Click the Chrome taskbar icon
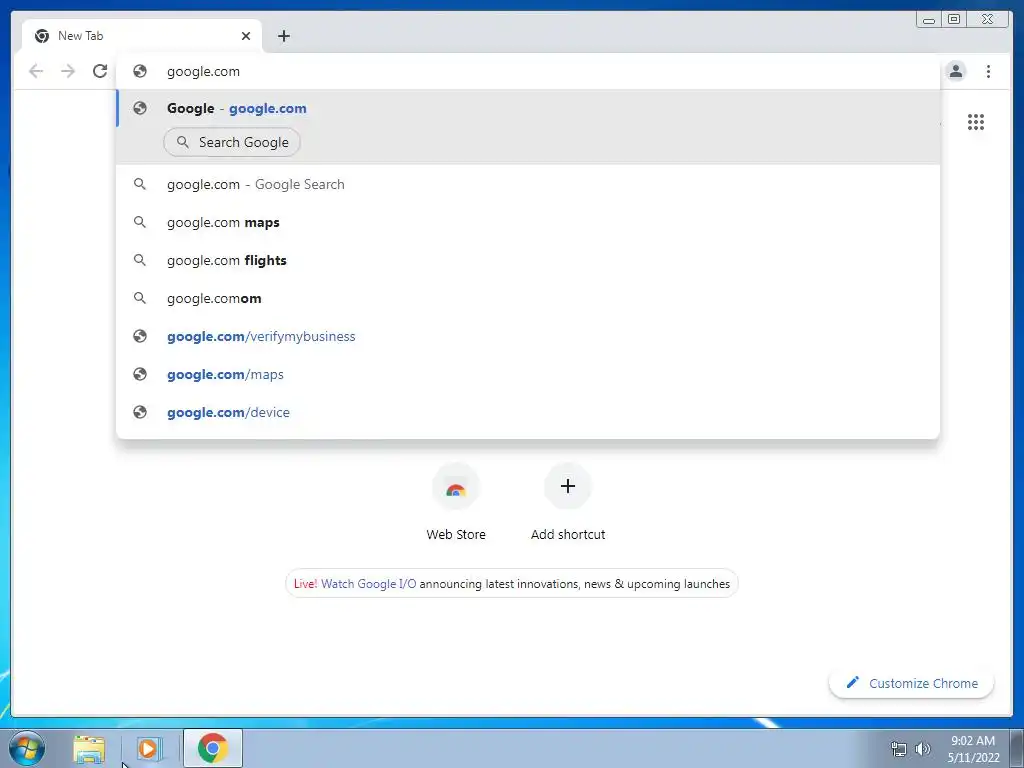This screenshot has width=1024, height=768. (x=212, y=748)
